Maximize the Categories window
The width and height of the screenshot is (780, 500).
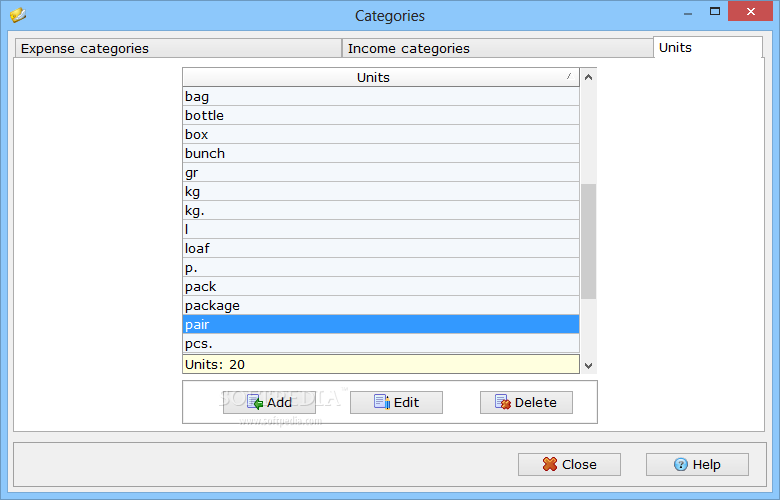click(715, 11)
